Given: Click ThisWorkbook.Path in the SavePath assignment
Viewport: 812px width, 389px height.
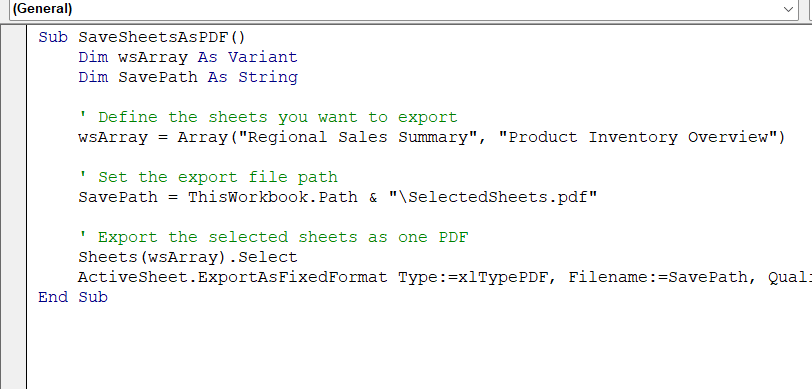Looking at the screenshot, I should (272, 197).
